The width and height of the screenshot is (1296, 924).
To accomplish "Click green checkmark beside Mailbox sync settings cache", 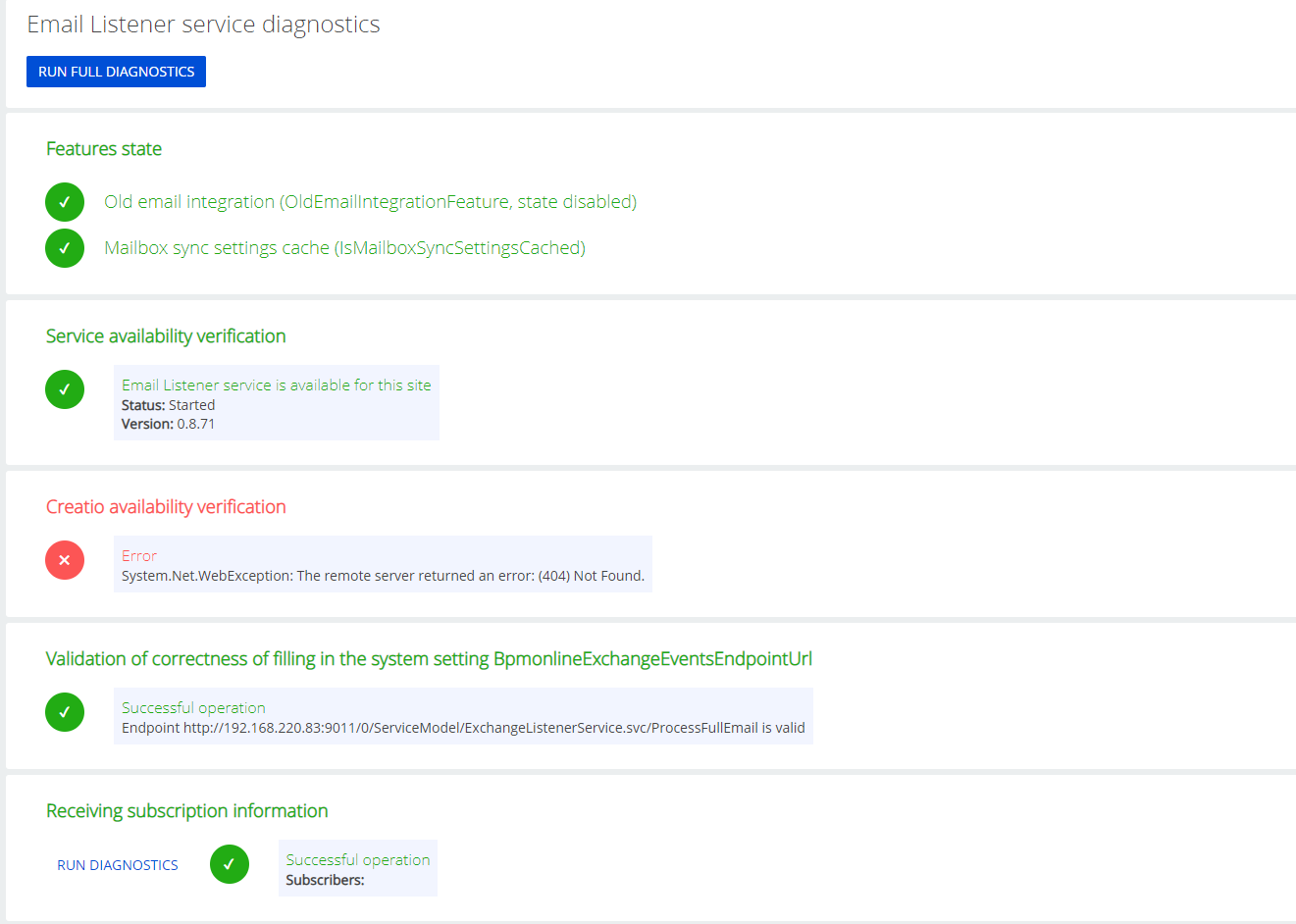I will pos(64,247).
